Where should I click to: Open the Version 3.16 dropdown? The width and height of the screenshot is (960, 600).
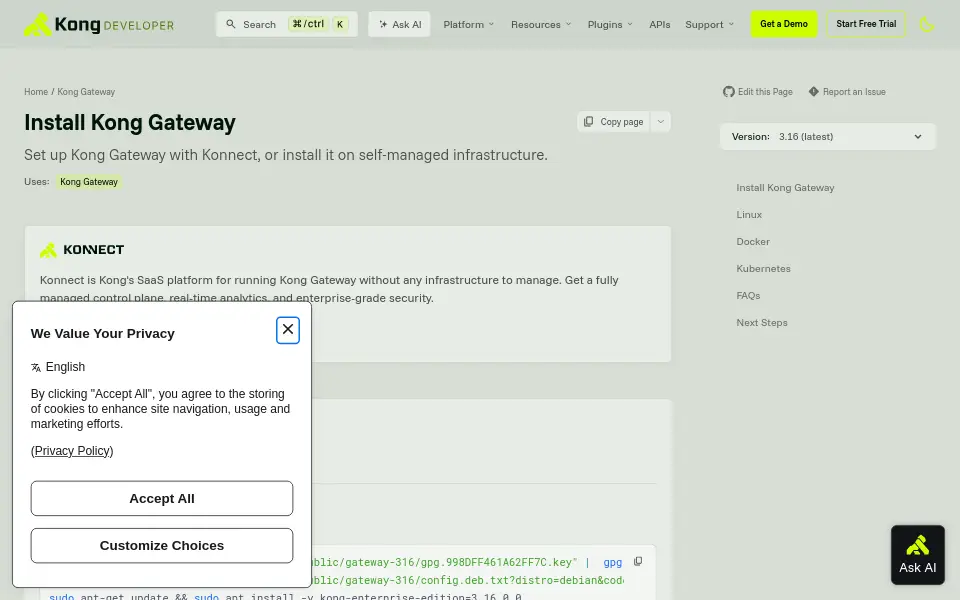click(827, 137)
